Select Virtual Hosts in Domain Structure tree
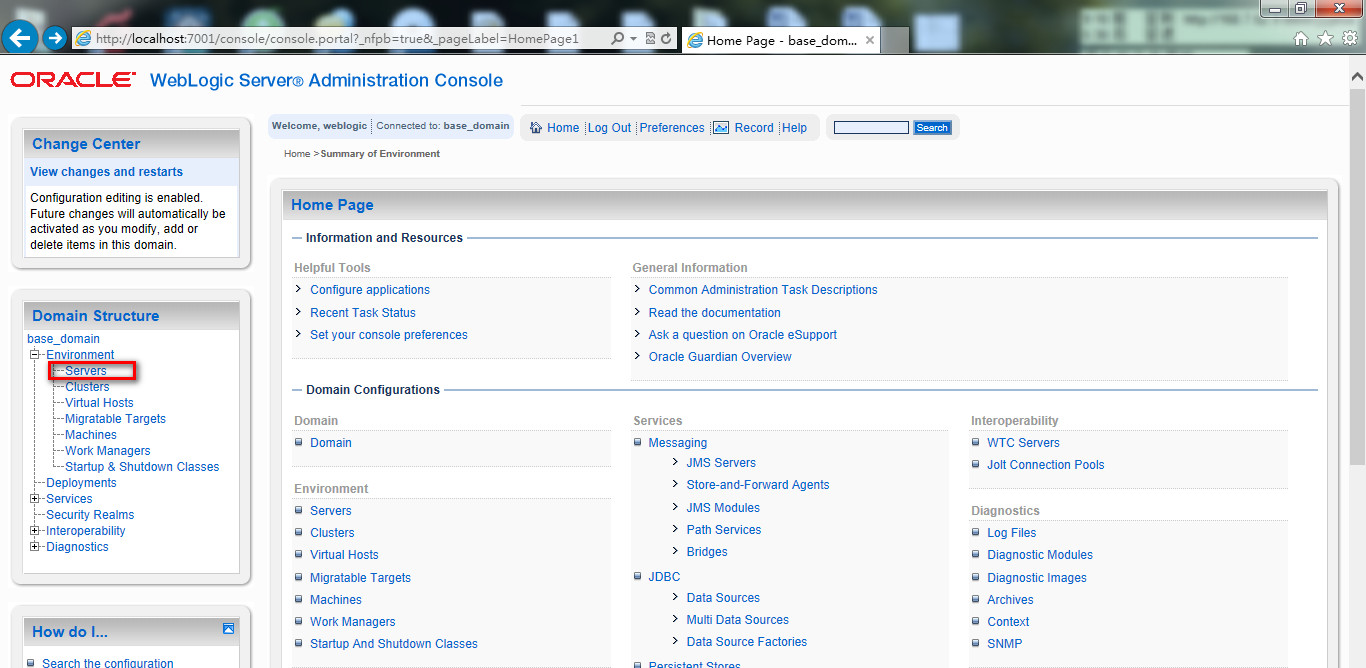 [x=99, y=403]
